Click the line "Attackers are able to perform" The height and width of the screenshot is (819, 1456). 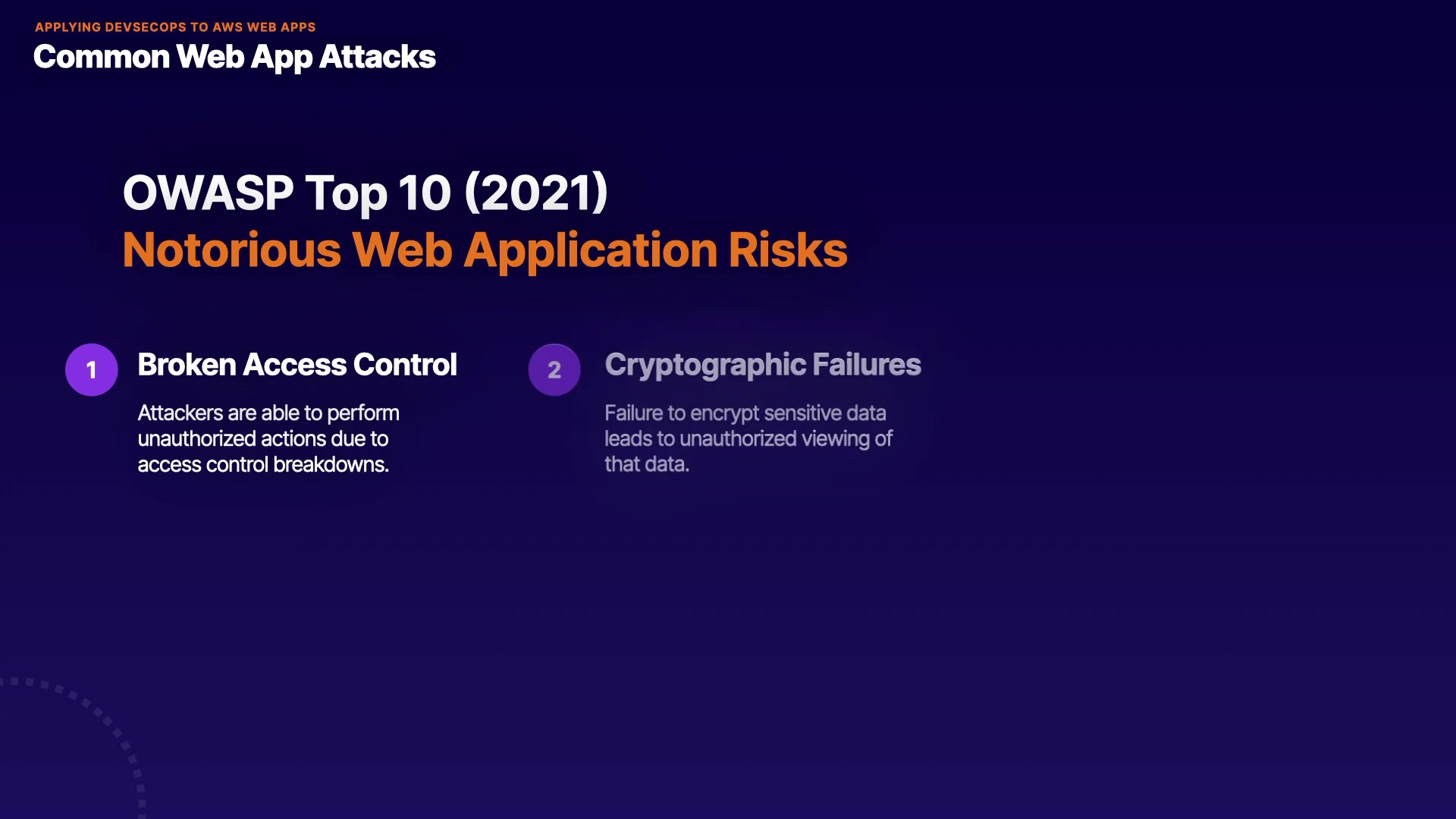coord(268,413)
